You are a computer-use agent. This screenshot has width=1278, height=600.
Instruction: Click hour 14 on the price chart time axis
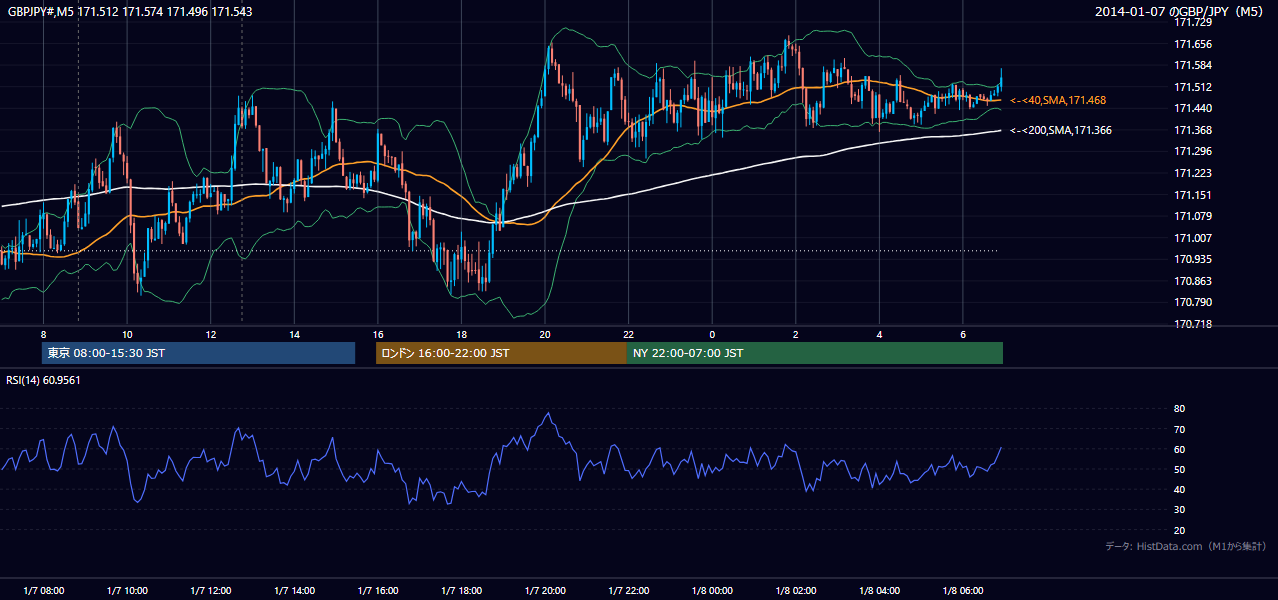294,334
